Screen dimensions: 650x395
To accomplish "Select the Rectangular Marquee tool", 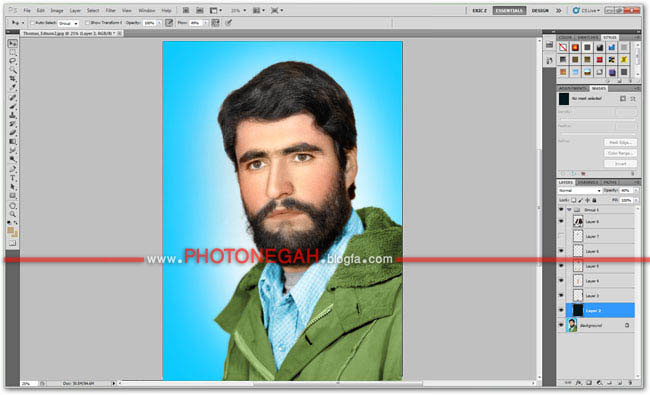I will (13, 52).
